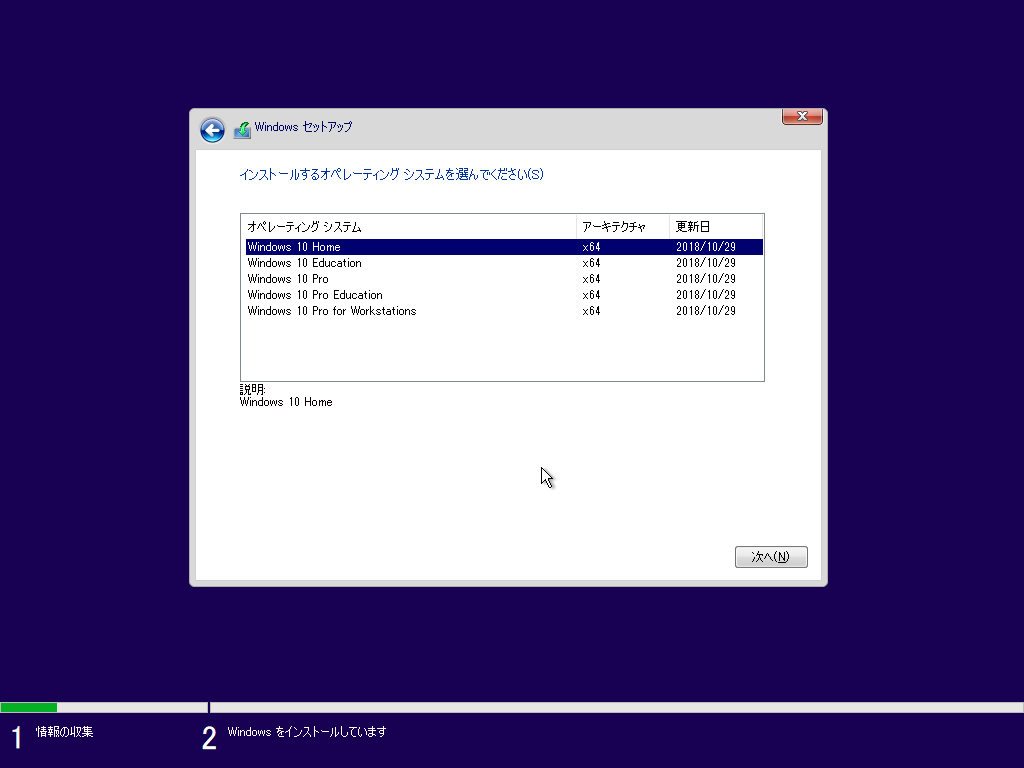
Task: Click the back navigation arrow
Action: coord(212,130)
